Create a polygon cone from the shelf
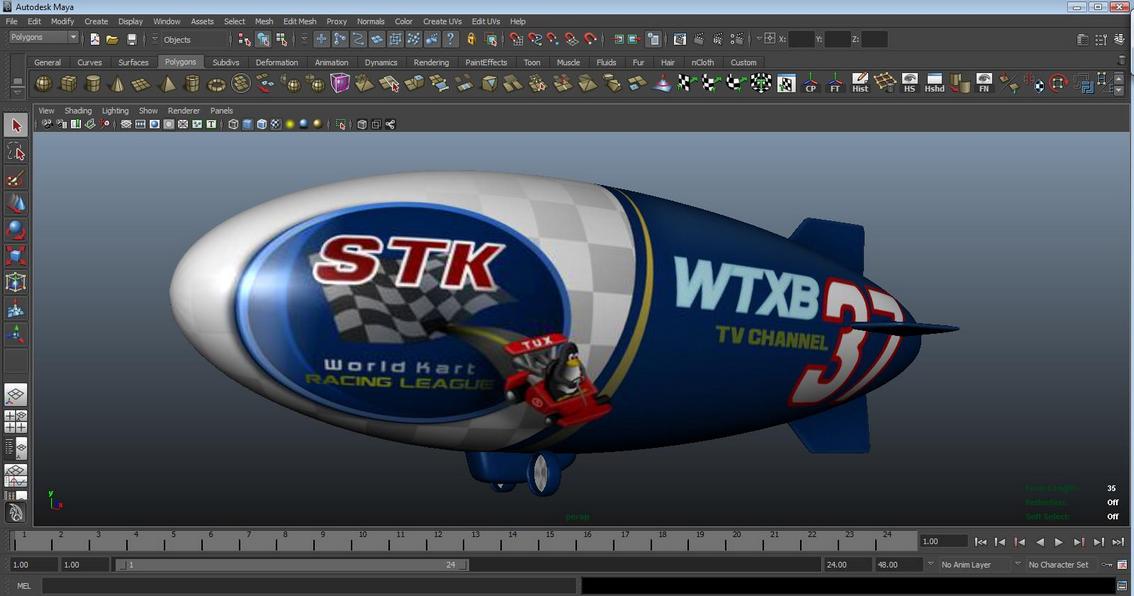This screenshot has height=596, width=1134. click(x=117, y=84)
